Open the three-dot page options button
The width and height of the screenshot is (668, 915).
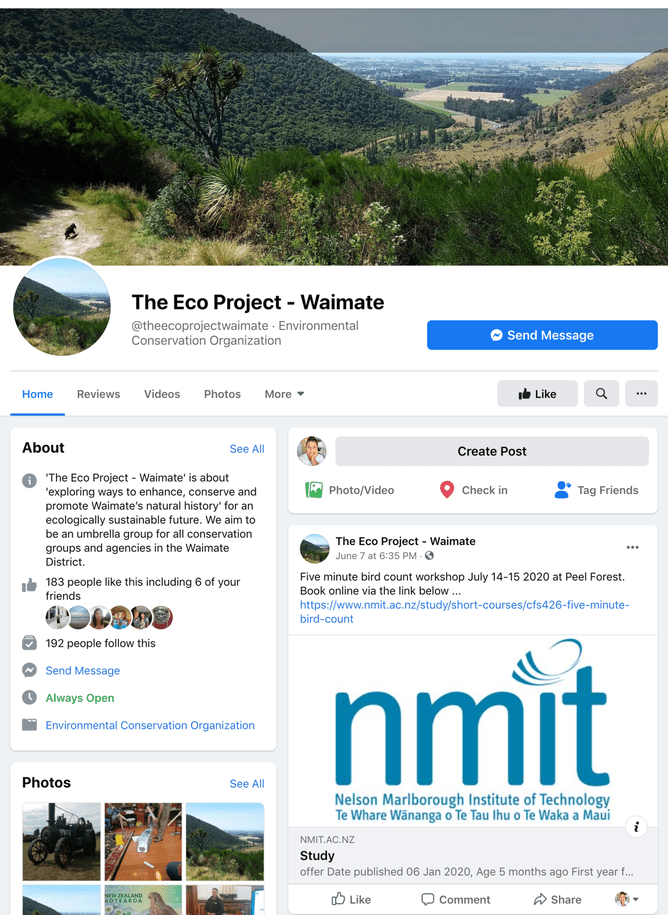(x=641, y=394)
